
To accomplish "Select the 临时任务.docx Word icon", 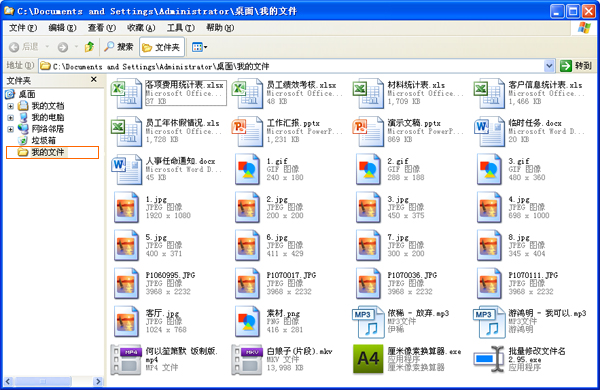I will [489, 131].
